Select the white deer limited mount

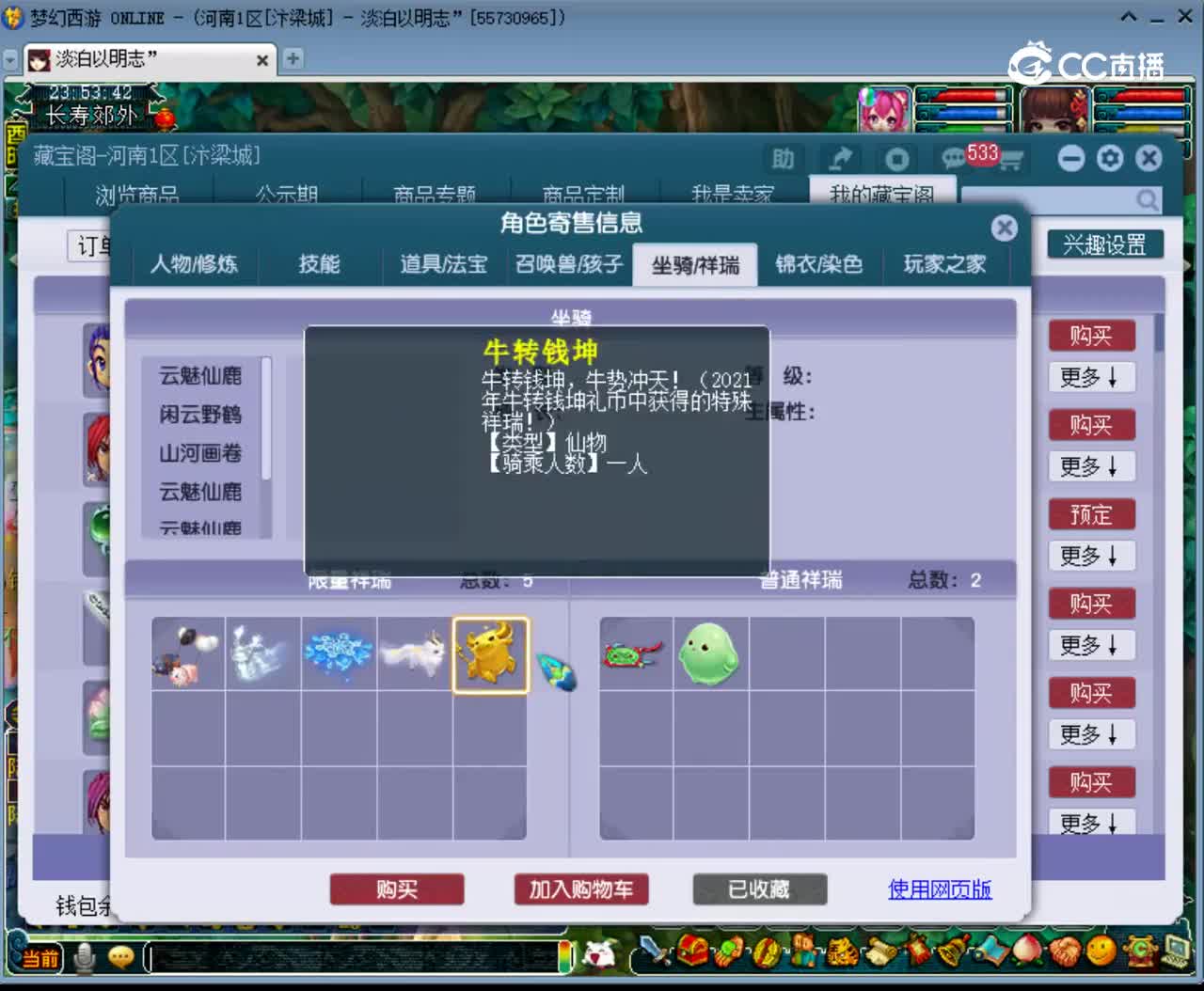pyautogui.click(x=414, y=655)
